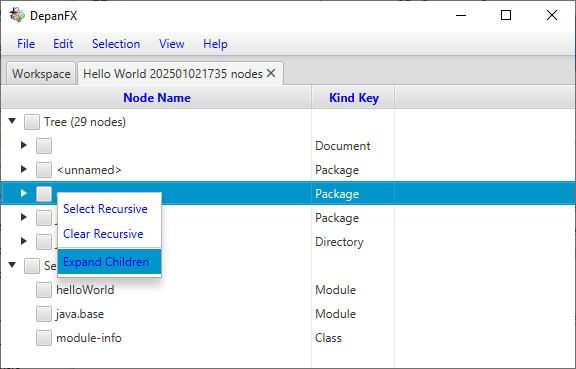
Task: Check the checkbox of the Package row under the highlighted row
Action: tap(44, 218)
